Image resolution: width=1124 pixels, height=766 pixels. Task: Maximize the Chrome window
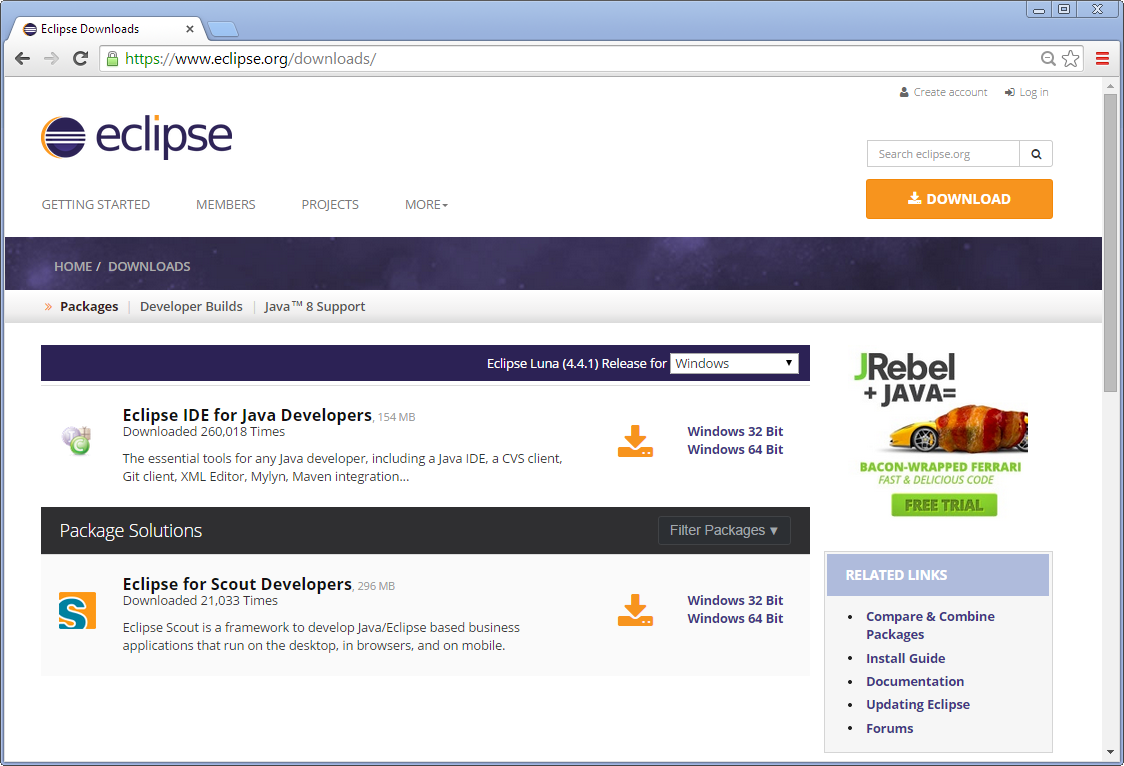pyautogui.click(x=1064, y=9)
